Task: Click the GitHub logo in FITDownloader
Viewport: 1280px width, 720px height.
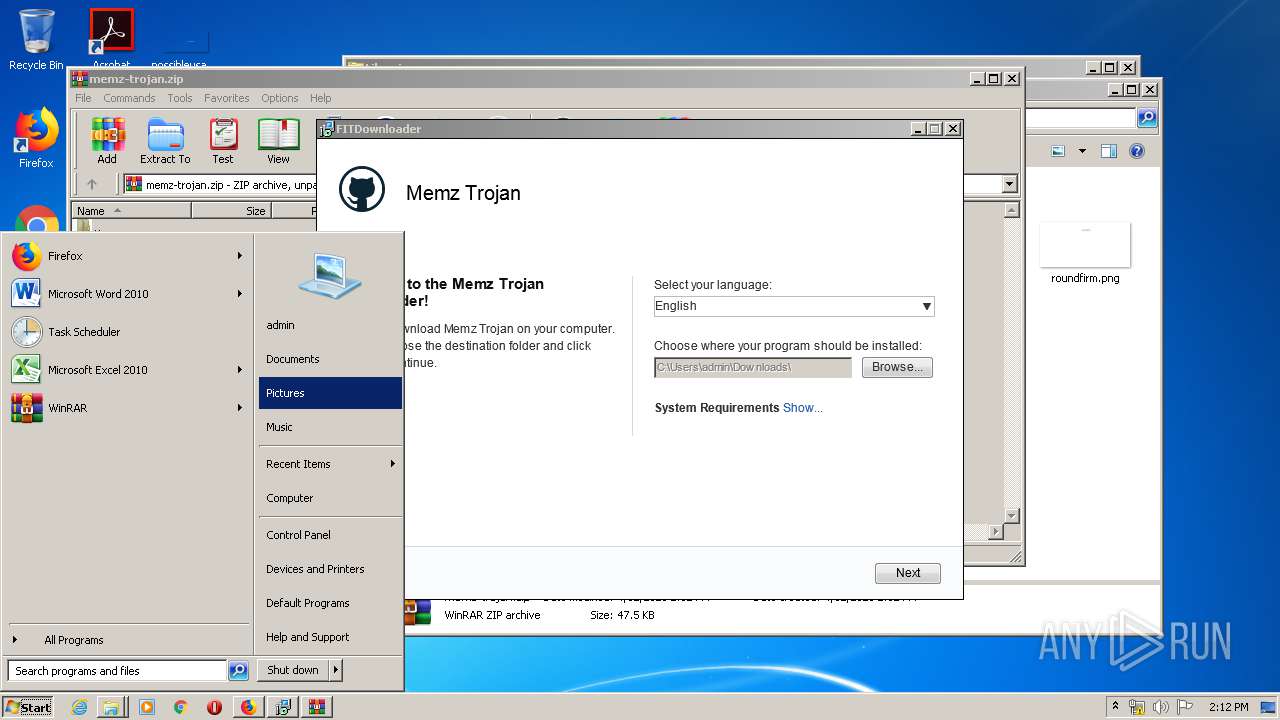Action: pos(362,189)
